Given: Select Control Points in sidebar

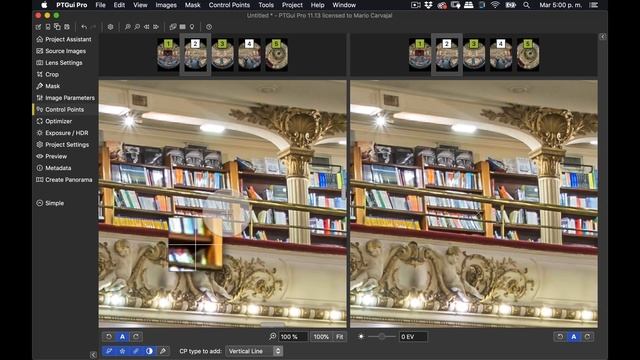Looking at the screenshot, I should coord(60,109).
